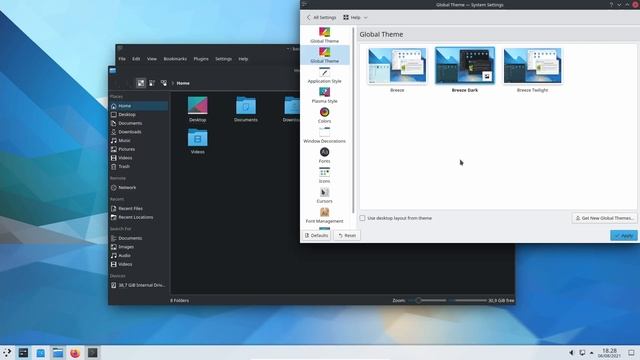Open the Colors settings page
The width and height of the screenshot is (640, 360).
coord(324,116)
